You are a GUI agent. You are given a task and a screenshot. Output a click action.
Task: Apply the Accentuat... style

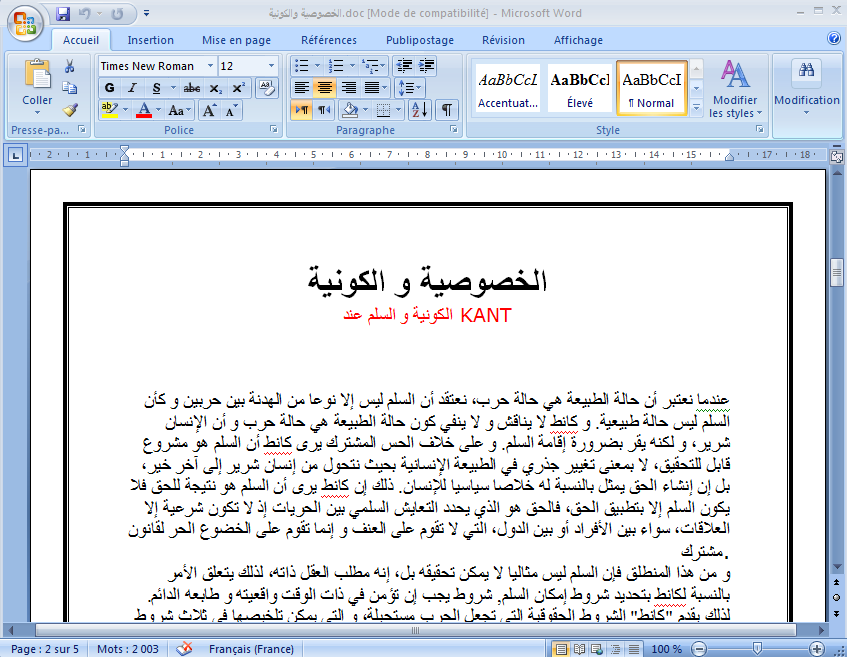click(508, 88)
